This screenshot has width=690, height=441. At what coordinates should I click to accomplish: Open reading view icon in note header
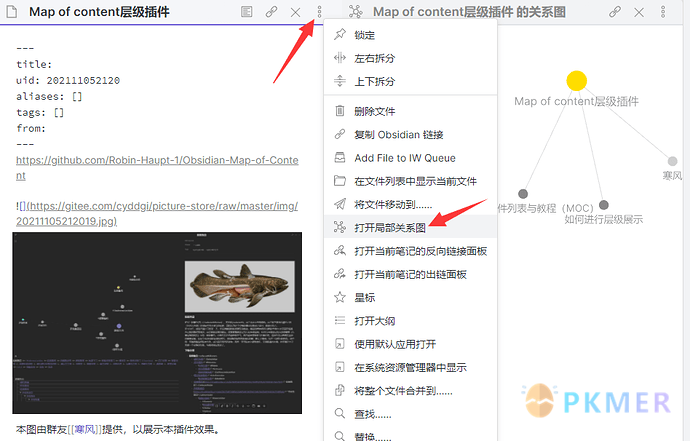[x=247, y=12]
